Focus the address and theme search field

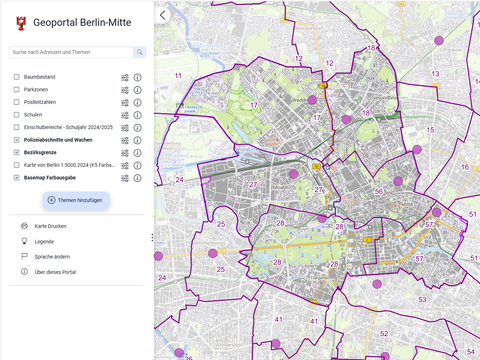pos(71,52)
